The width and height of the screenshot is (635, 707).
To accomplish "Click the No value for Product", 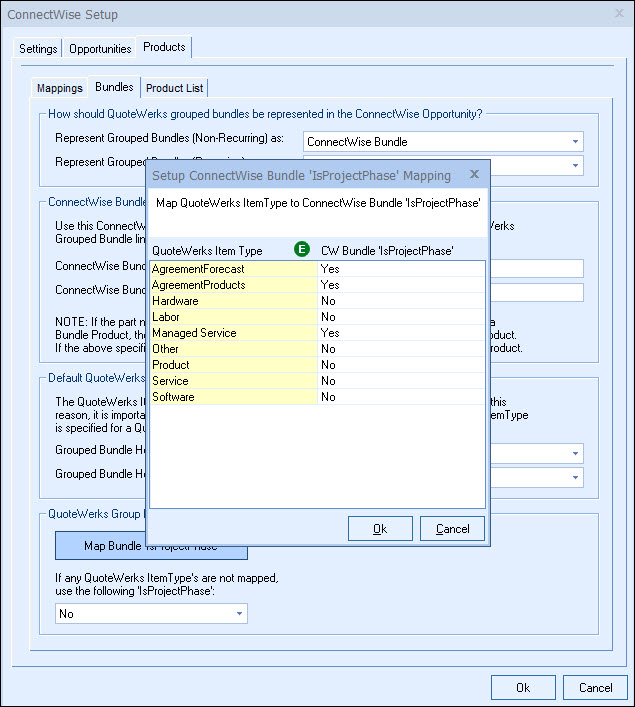I will 401,365.
